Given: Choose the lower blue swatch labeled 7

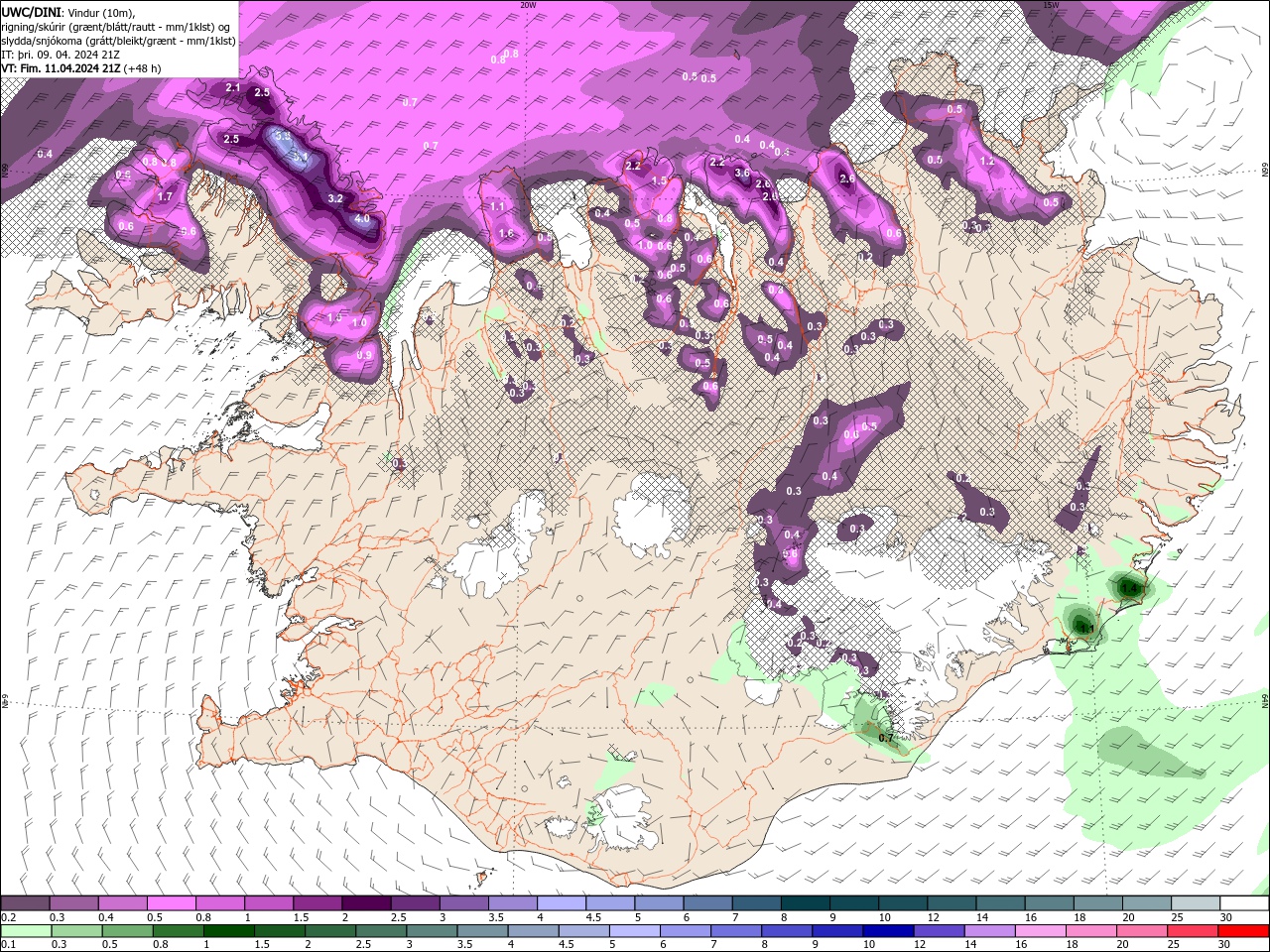Looking at the screenshot, I should pyautogui.click(x=736, y=931).
